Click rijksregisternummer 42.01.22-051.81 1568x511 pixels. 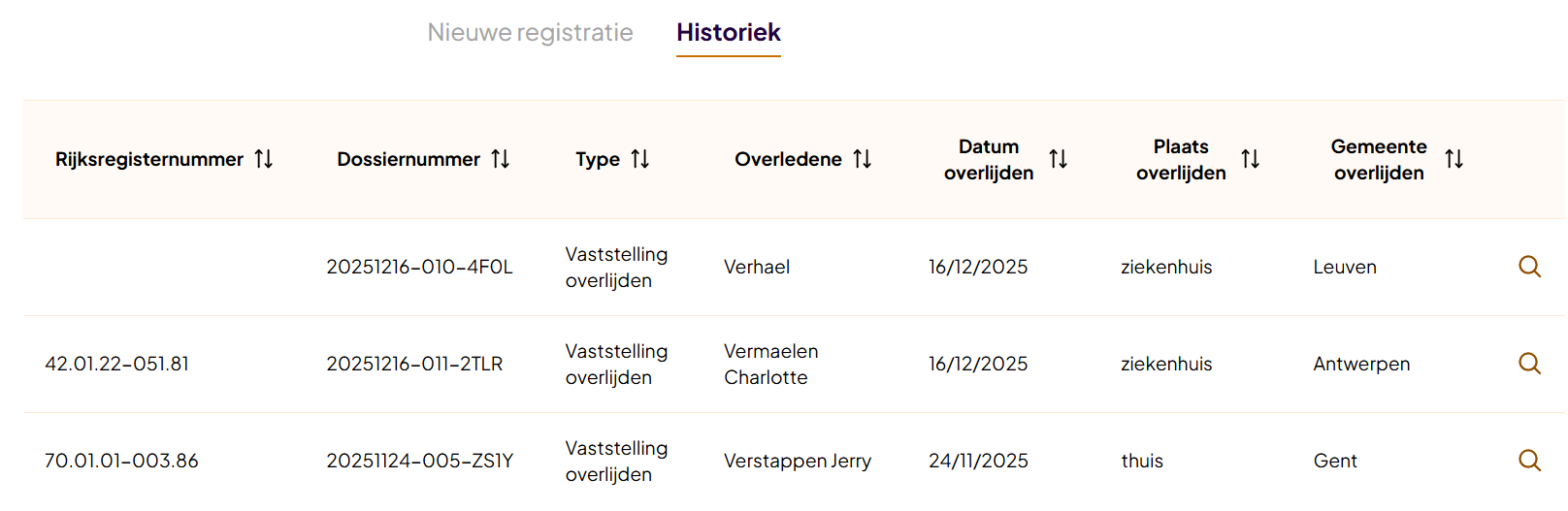pyautogui.click(x=117, y=364)
